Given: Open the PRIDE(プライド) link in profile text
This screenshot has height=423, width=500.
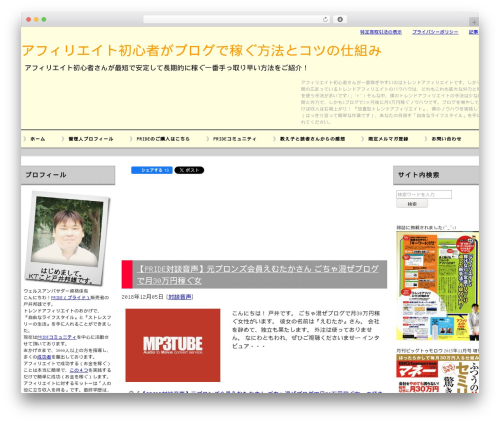Looking at the screenshot, I should point(70,297).
